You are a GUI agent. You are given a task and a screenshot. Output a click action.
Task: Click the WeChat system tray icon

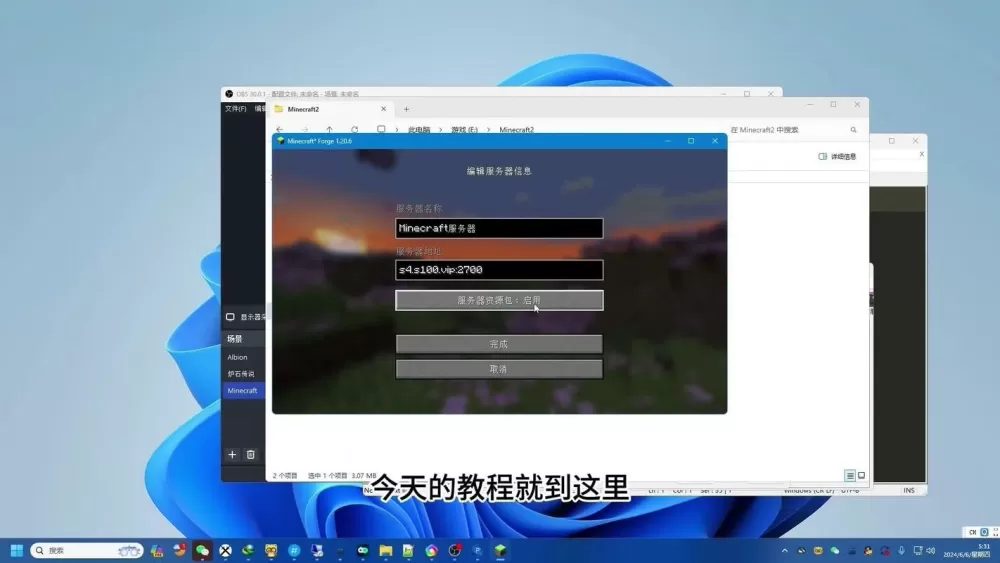834,550
